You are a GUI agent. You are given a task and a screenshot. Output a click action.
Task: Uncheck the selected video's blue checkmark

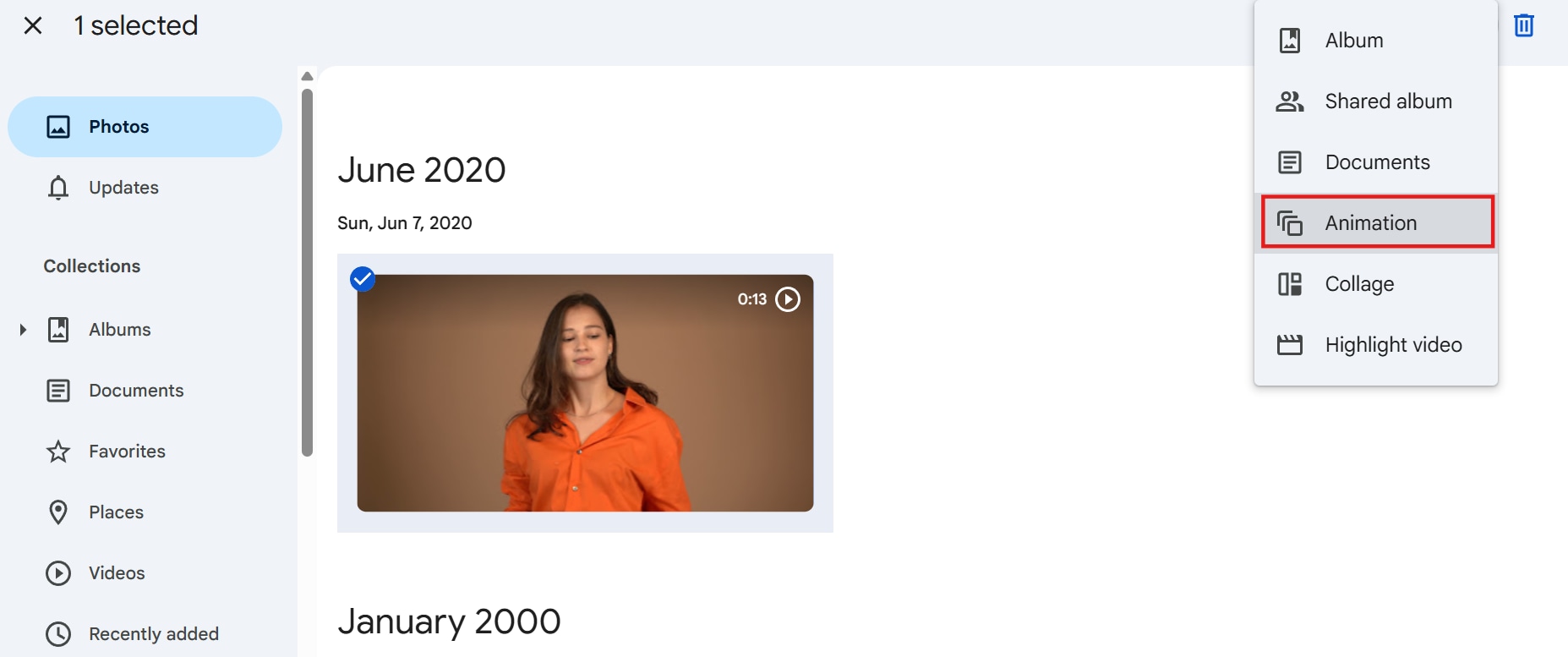click(x=363, y=279)
